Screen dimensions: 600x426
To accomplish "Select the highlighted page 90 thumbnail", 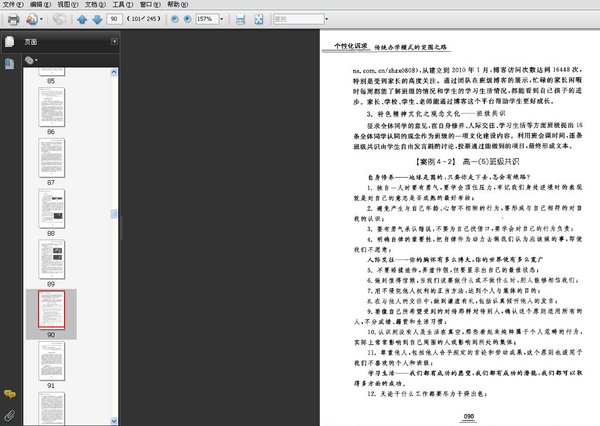I will click(x=51, y=310).
